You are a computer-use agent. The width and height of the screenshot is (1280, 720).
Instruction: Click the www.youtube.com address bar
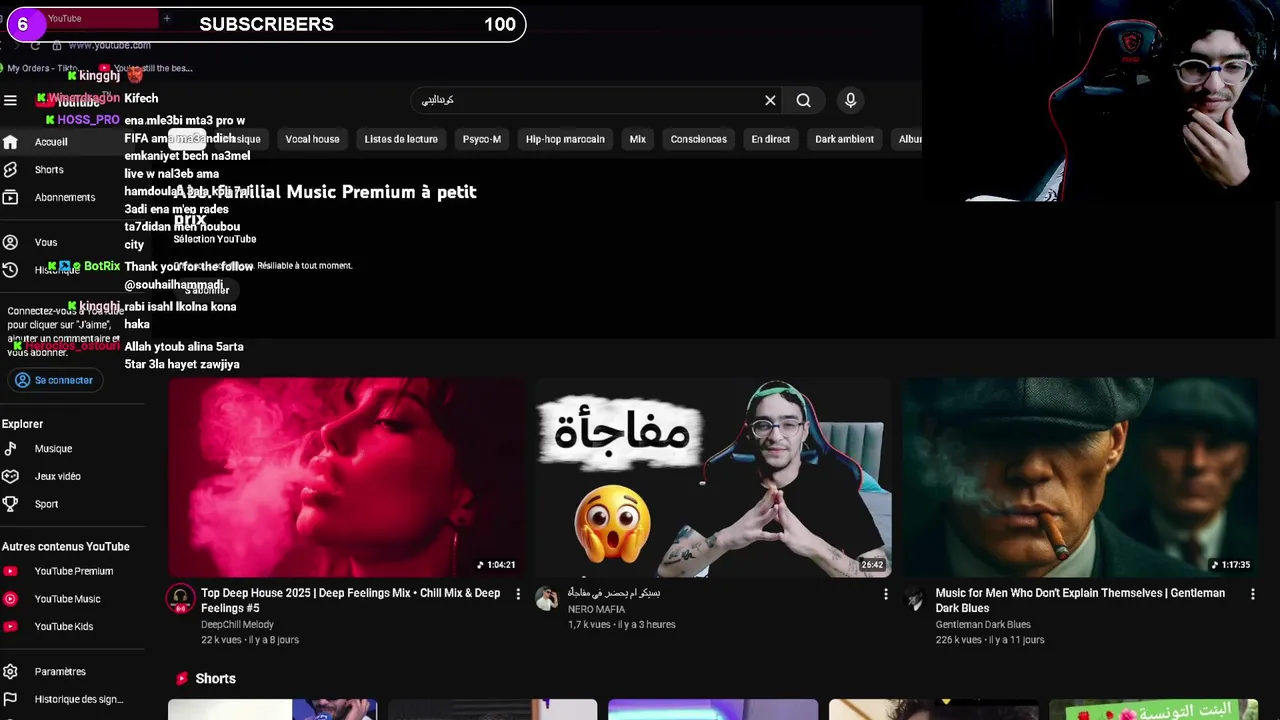[x=109, y=45]
